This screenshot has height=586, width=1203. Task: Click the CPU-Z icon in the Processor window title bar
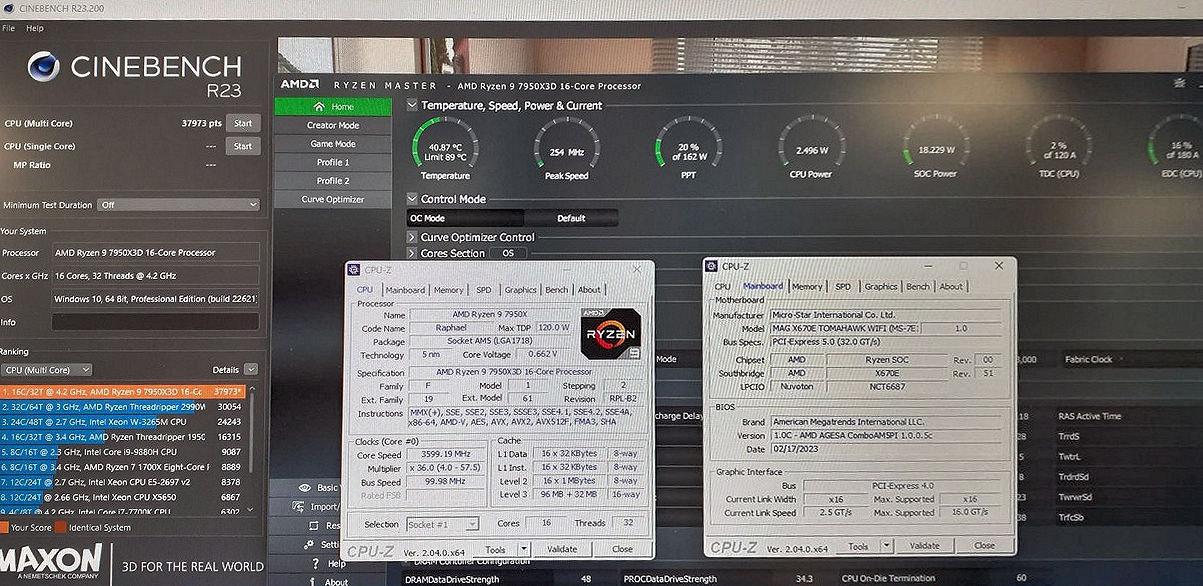355,270
